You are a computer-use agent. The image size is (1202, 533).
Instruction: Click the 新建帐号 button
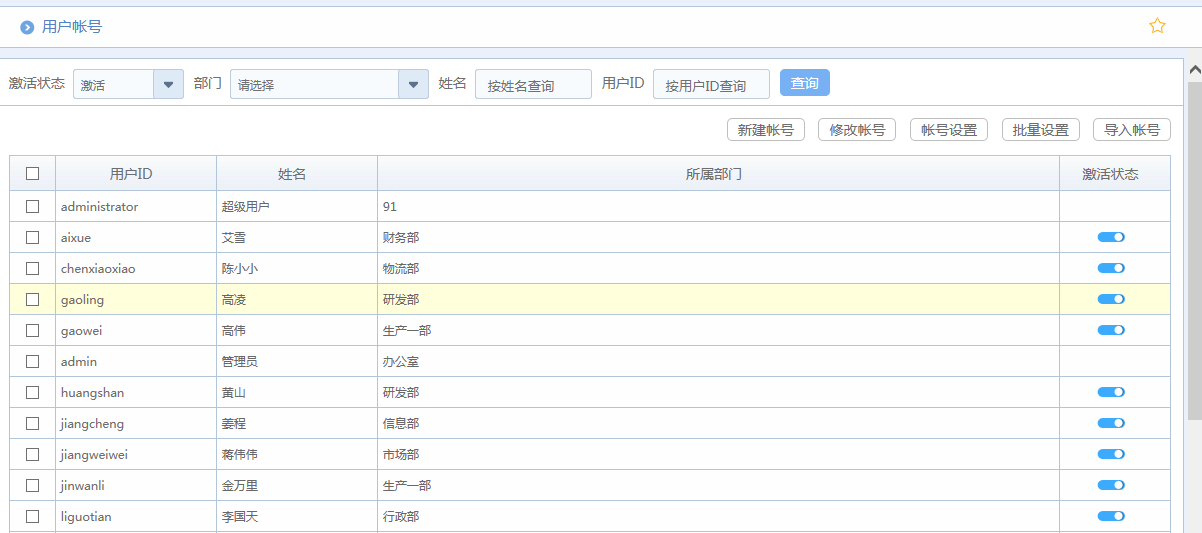point(765,130)
